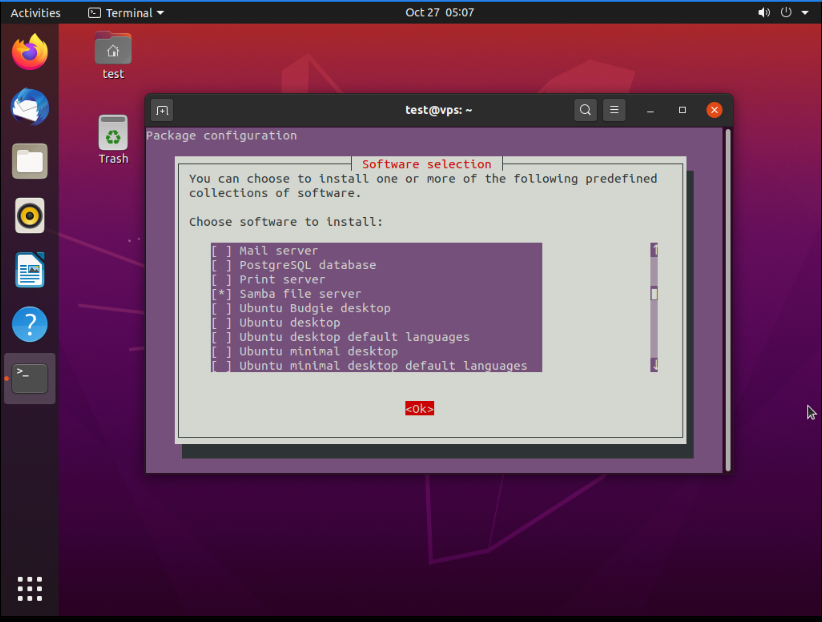The width and height of the screenshot is (822, 622).
Task: Open the clock Oct 27 05:07 menu
Action: (439, 13)
